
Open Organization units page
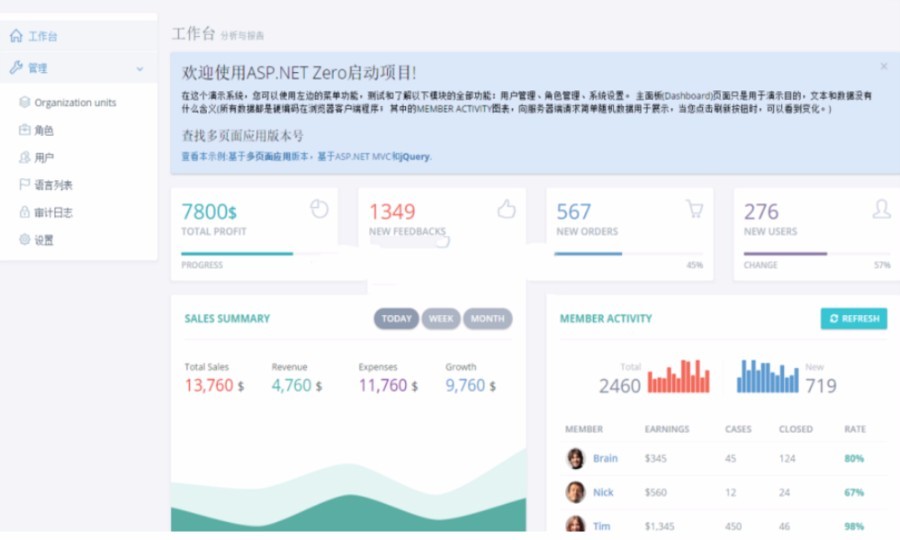[75, 103]
